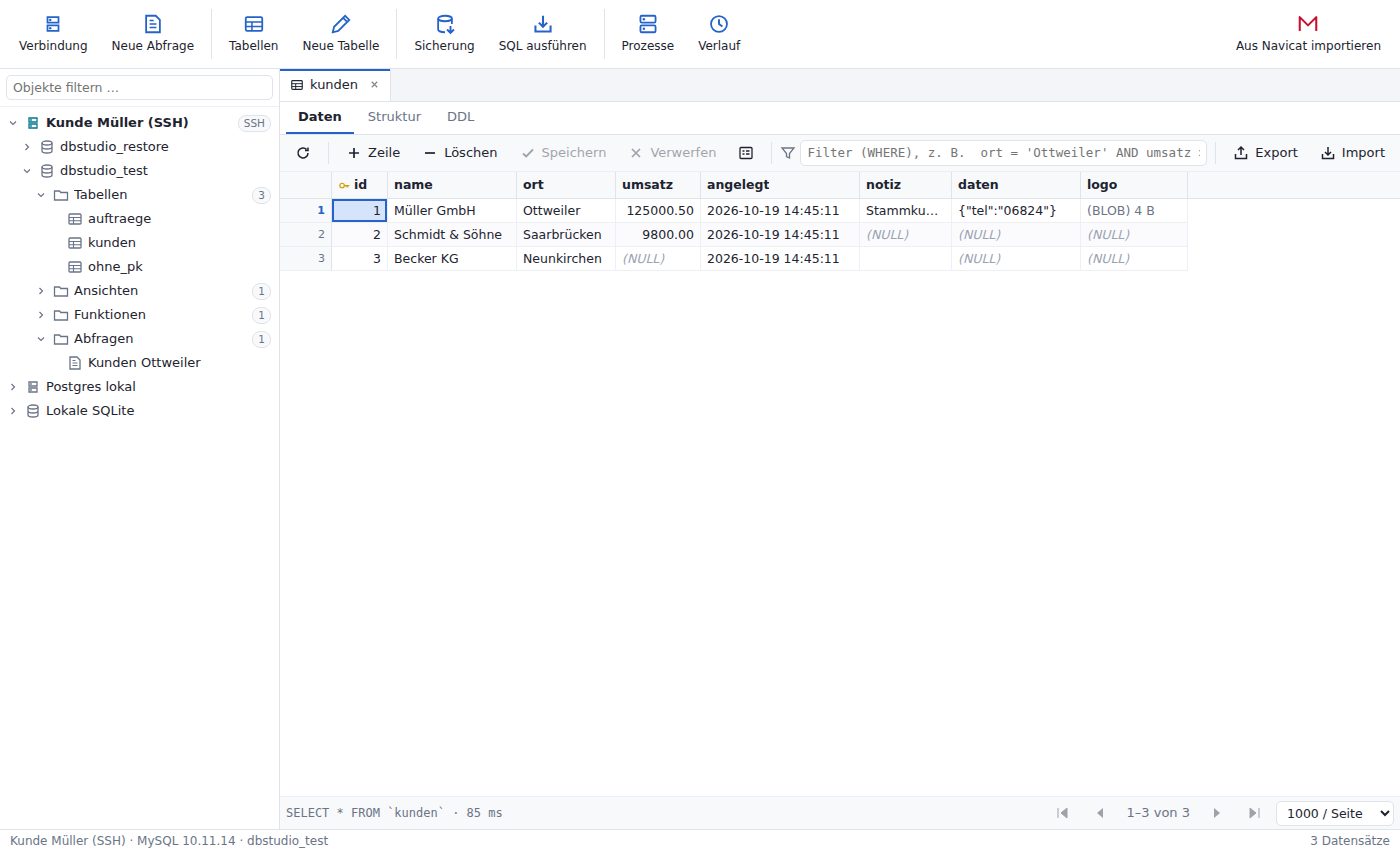Image resolution: width=1400 pixels, height=853 pixels.
Task: Close the kunden tab
Action: 374,85
